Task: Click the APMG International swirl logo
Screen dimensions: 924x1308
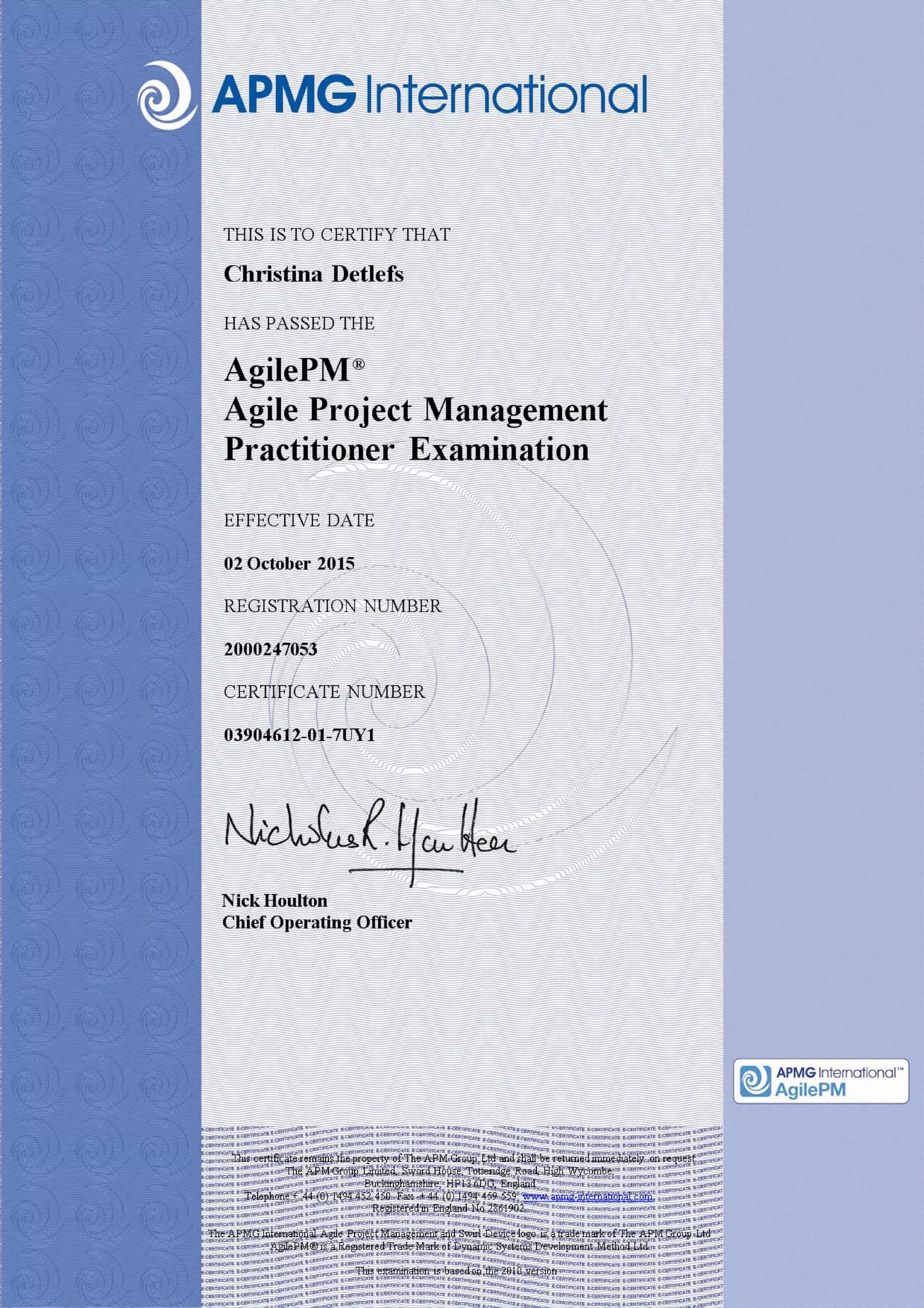Action: click(x=168, y=96)
